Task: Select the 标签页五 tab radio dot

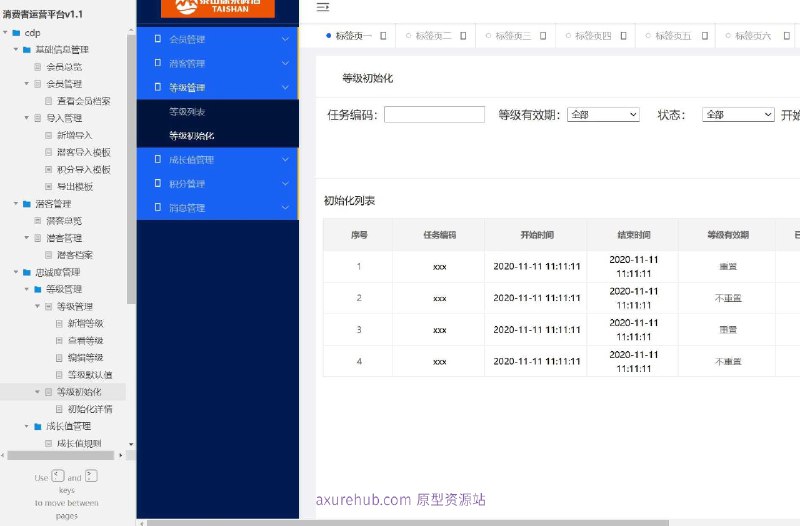Action: coord(648,36)
